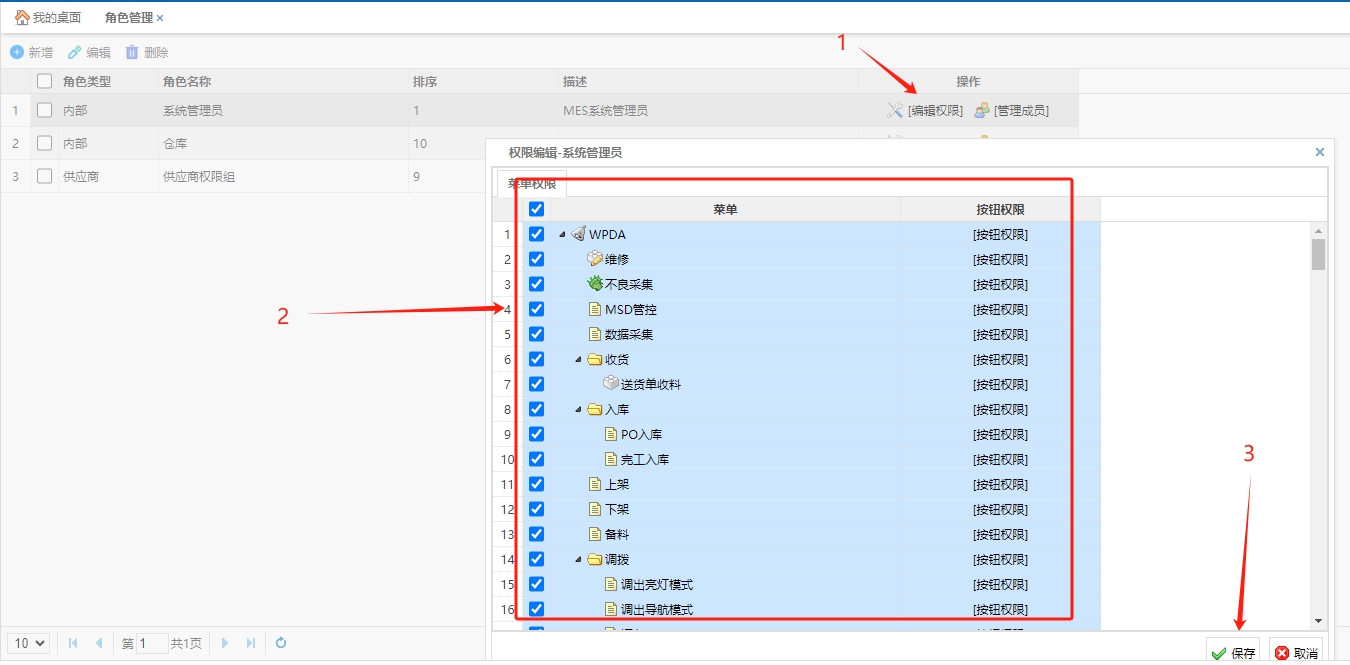Click 保存 to save permissions

(1233, 653)
